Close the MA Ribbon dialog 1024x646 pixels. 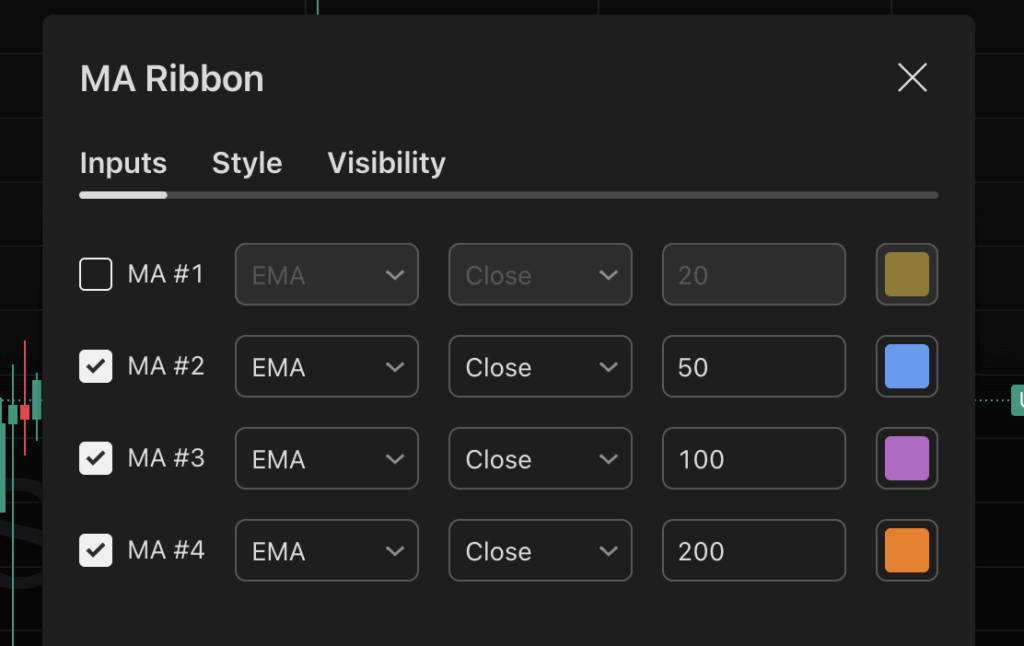(x=912, y=78)
